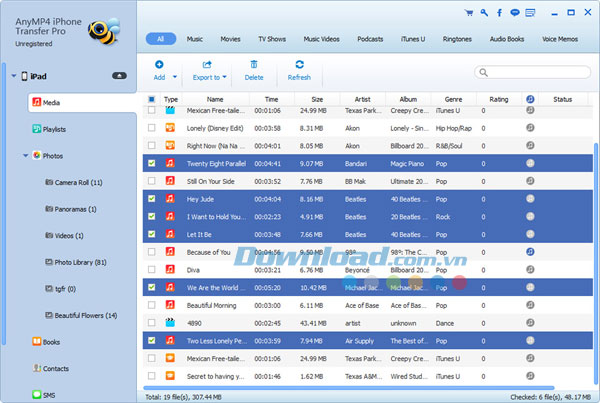Switch to the Music tab
600x403 pixels.
(195, 39)
